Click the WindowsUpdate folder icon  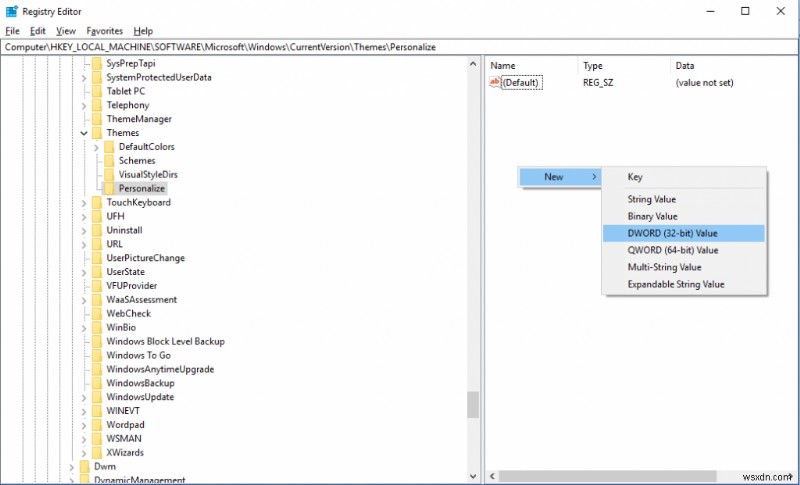[x=97, y=397]
